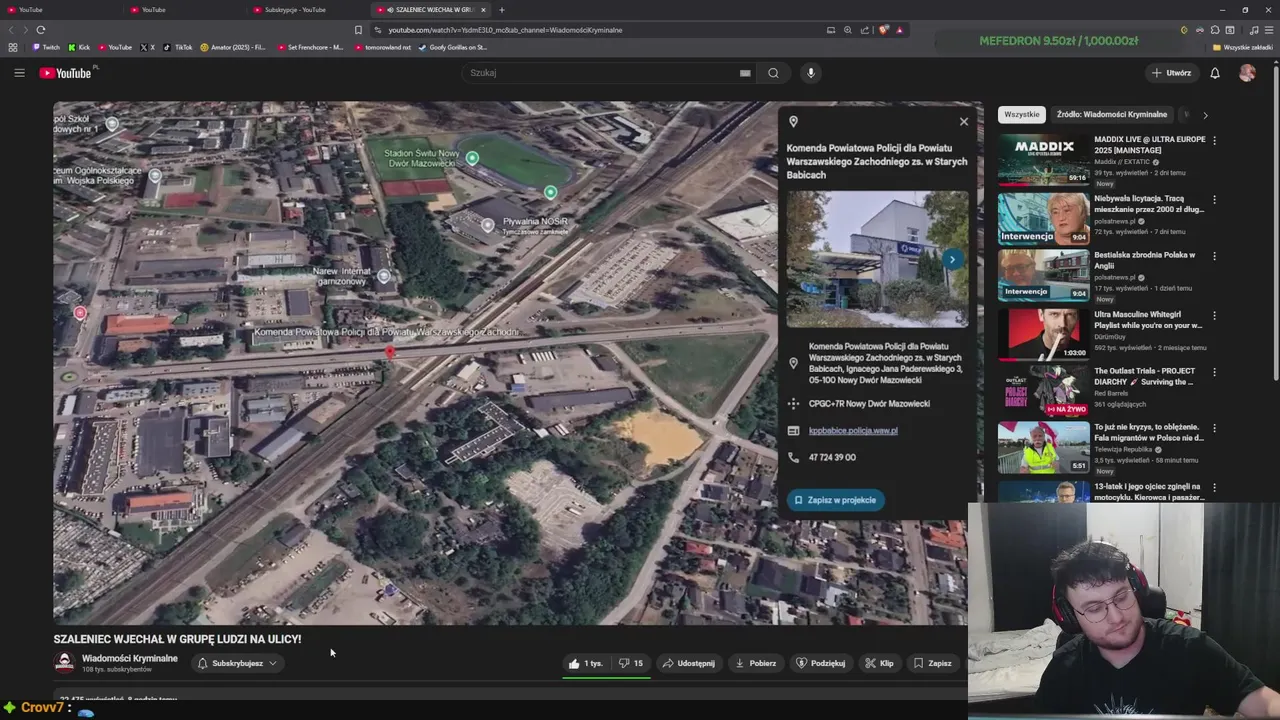Dislike the video (15)

coord(631,663)
